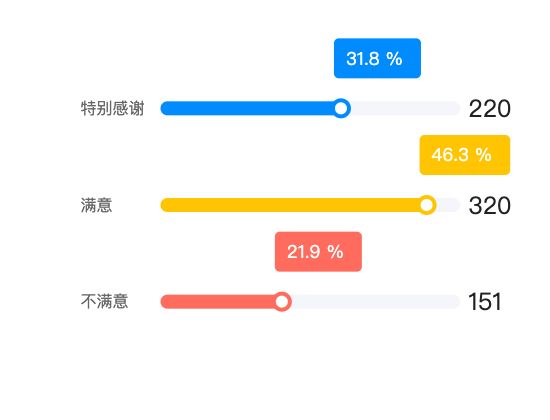Click the gray track end of 满意 bar

tap(448, 205)
